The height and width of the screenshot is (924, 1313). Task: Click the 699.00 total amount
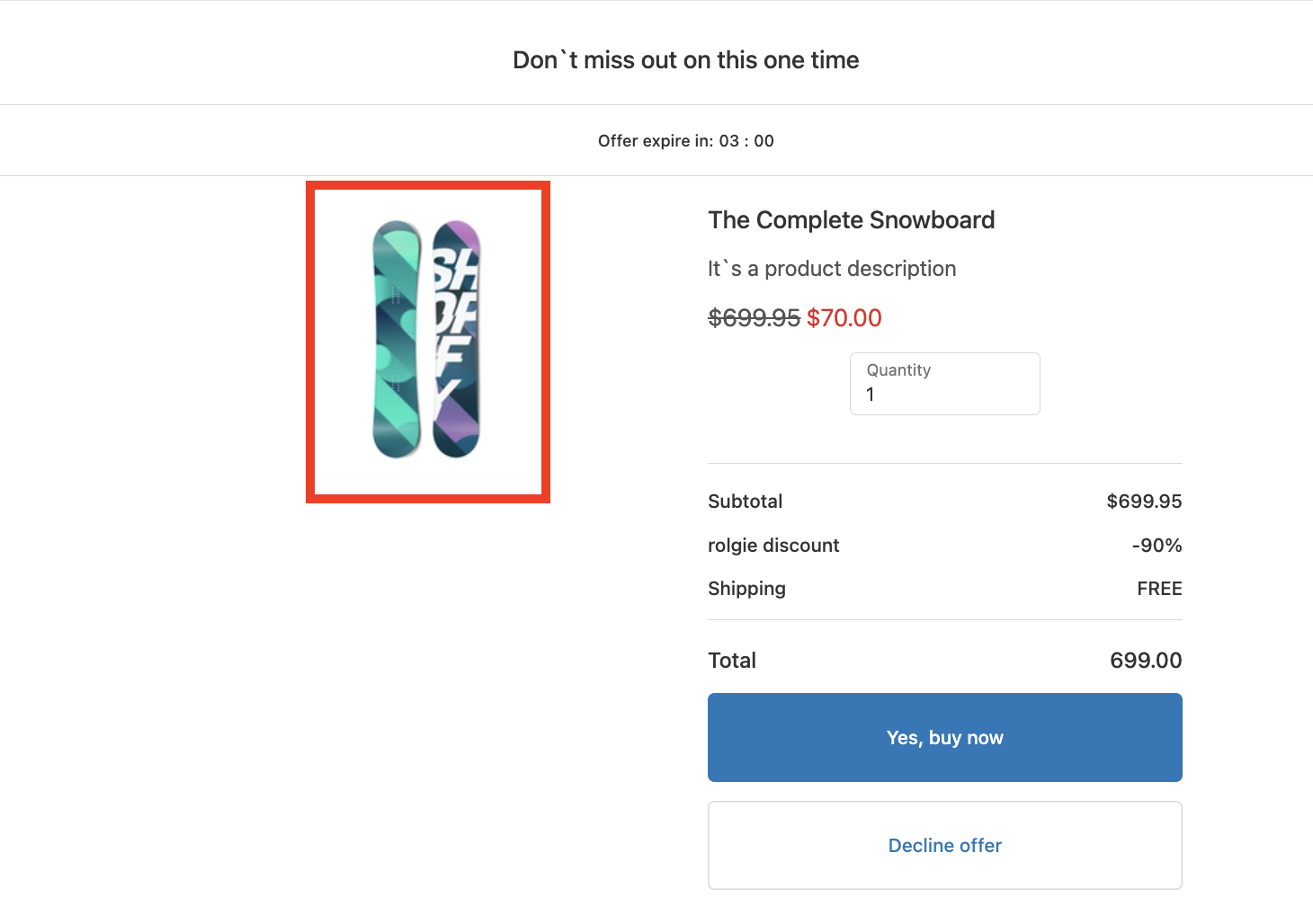[1145, 661]
